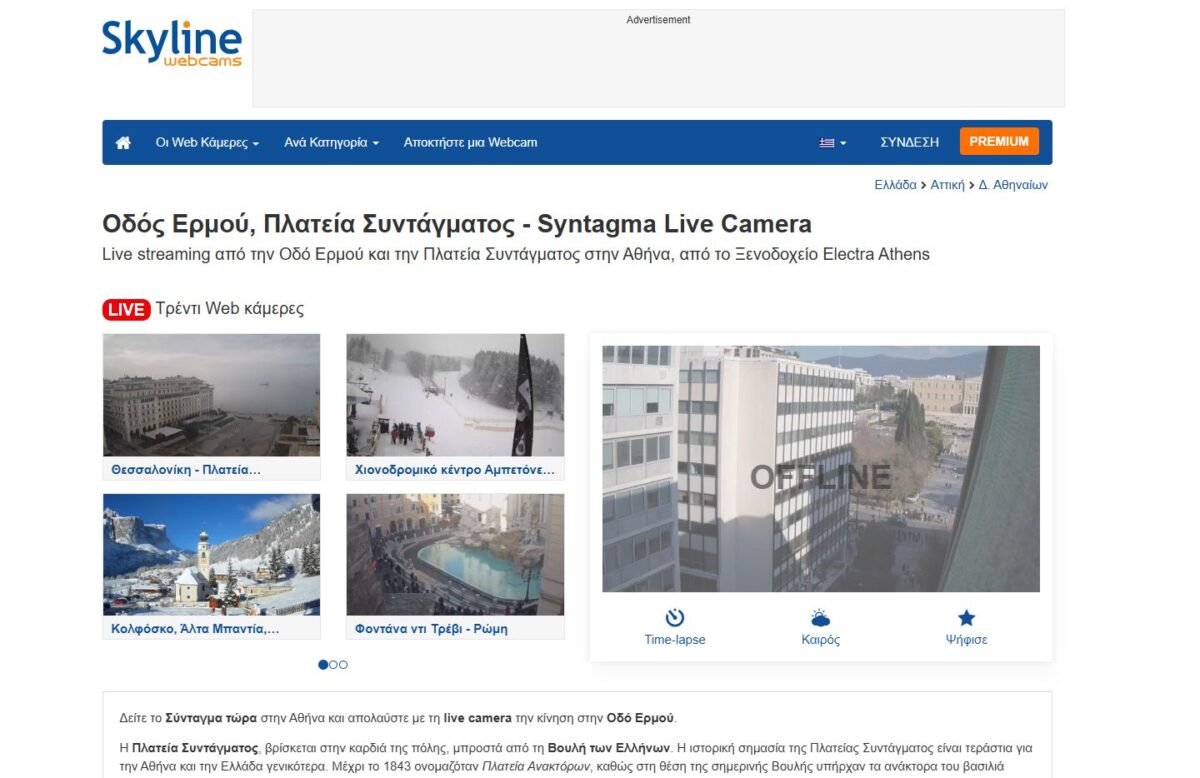The width and height of the screenshot is (1200, 778).
Task: Expand the Ανά Κατηγορία dropdown
Action: (x=331, y=143)
